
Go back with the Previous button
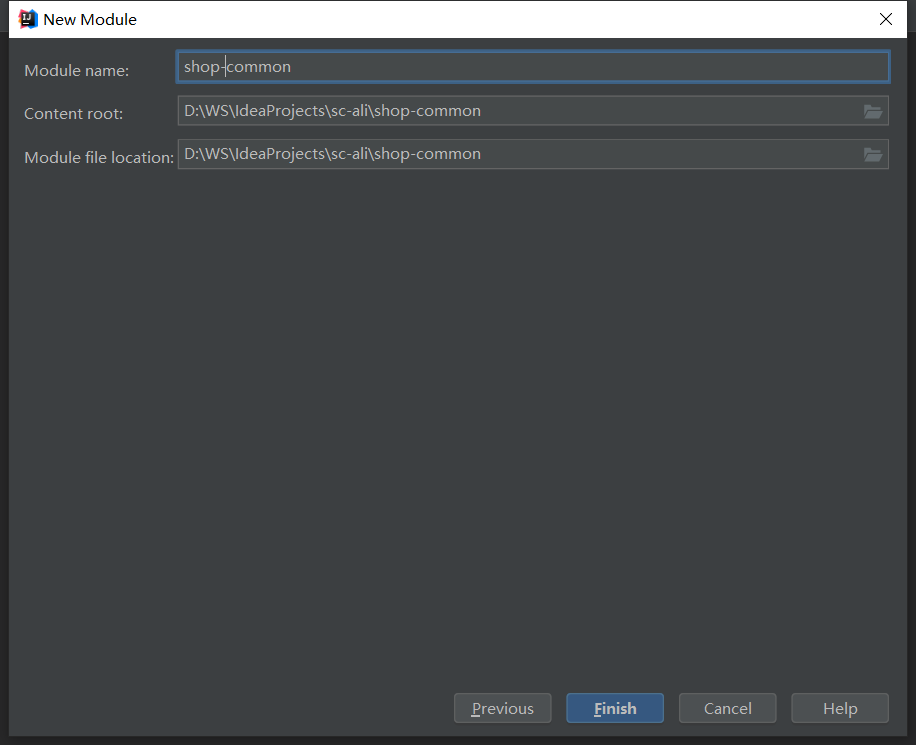click(x=502, y=708)
